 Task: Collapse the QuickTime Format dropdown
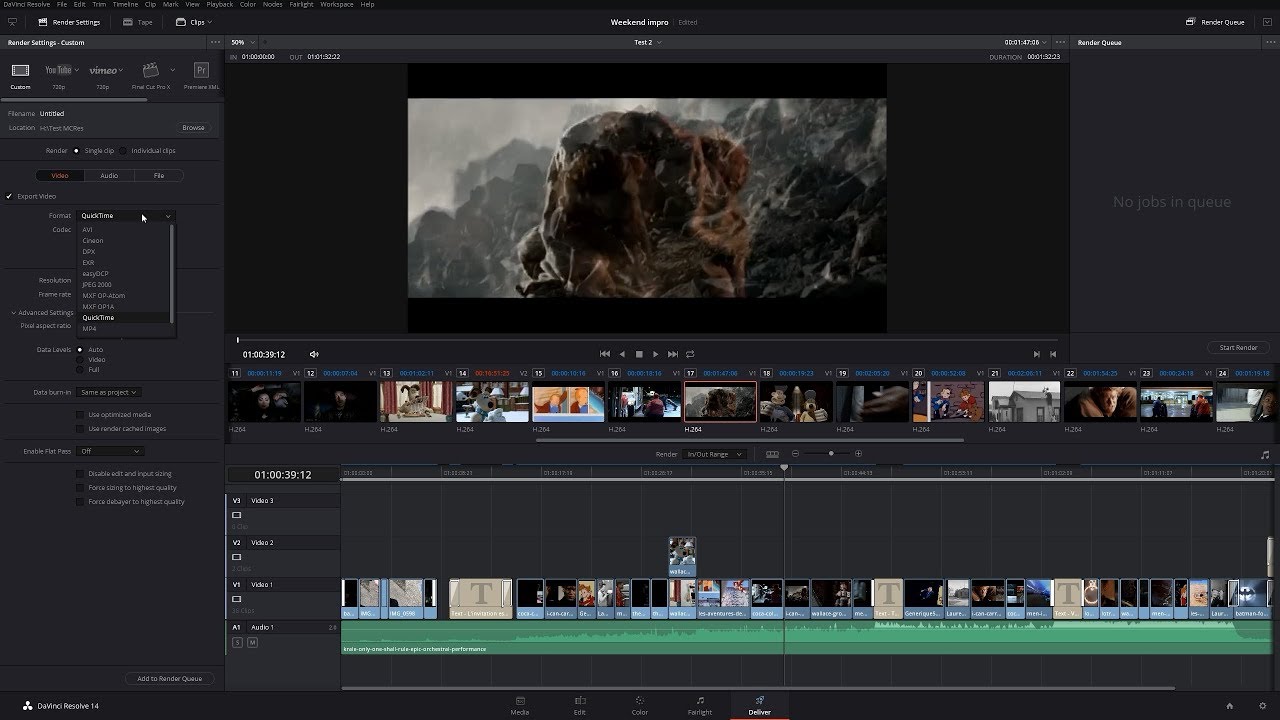(x=126, y=216)
